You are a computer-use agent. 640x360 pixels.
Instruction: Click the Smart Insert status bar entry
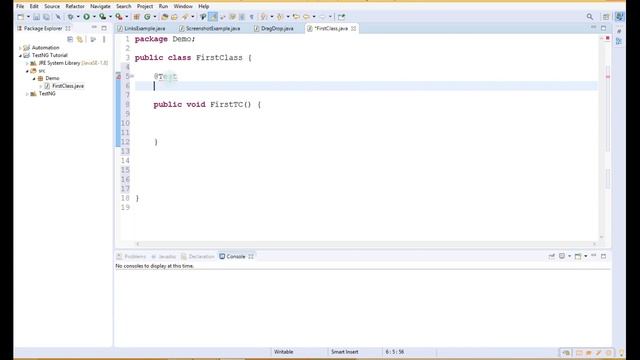point(344,352)
